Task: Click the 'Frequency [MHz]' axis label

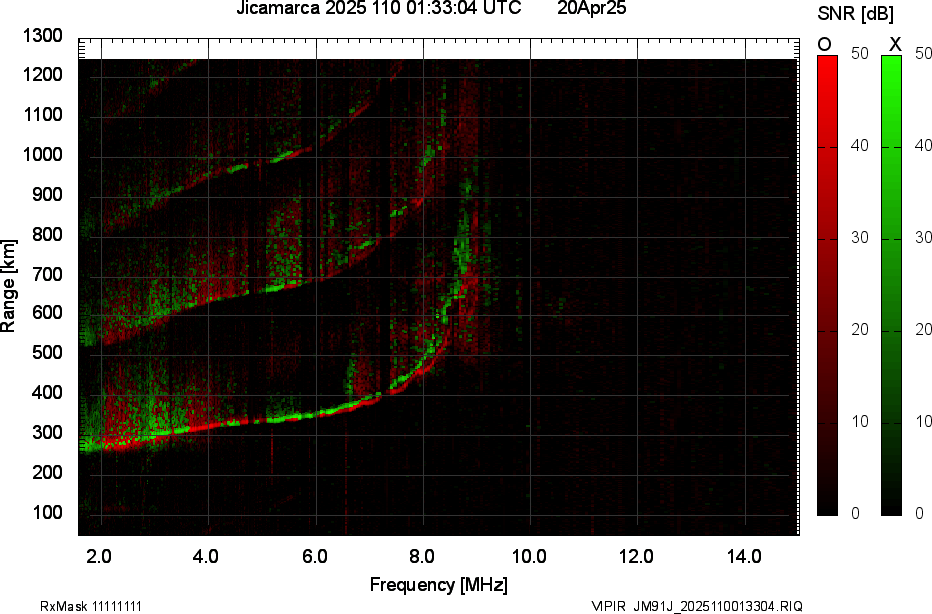Action: 439,584
